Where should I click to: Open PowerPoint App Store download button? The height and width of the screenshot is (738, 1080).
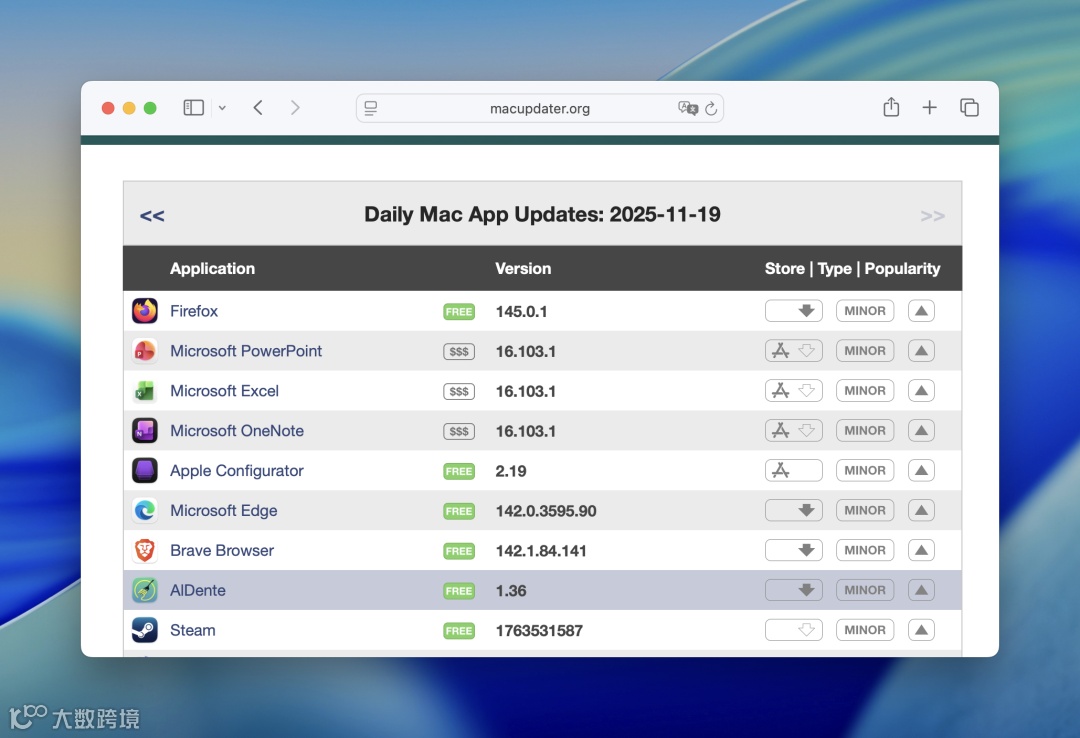[x=793, y=351]
